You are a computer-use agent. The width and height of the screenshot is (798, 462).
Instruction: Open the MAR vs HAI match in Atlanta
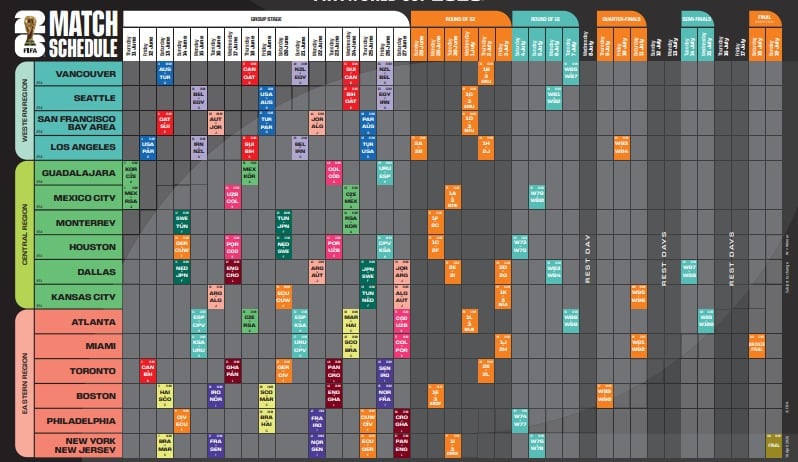[x=351, y=322]
